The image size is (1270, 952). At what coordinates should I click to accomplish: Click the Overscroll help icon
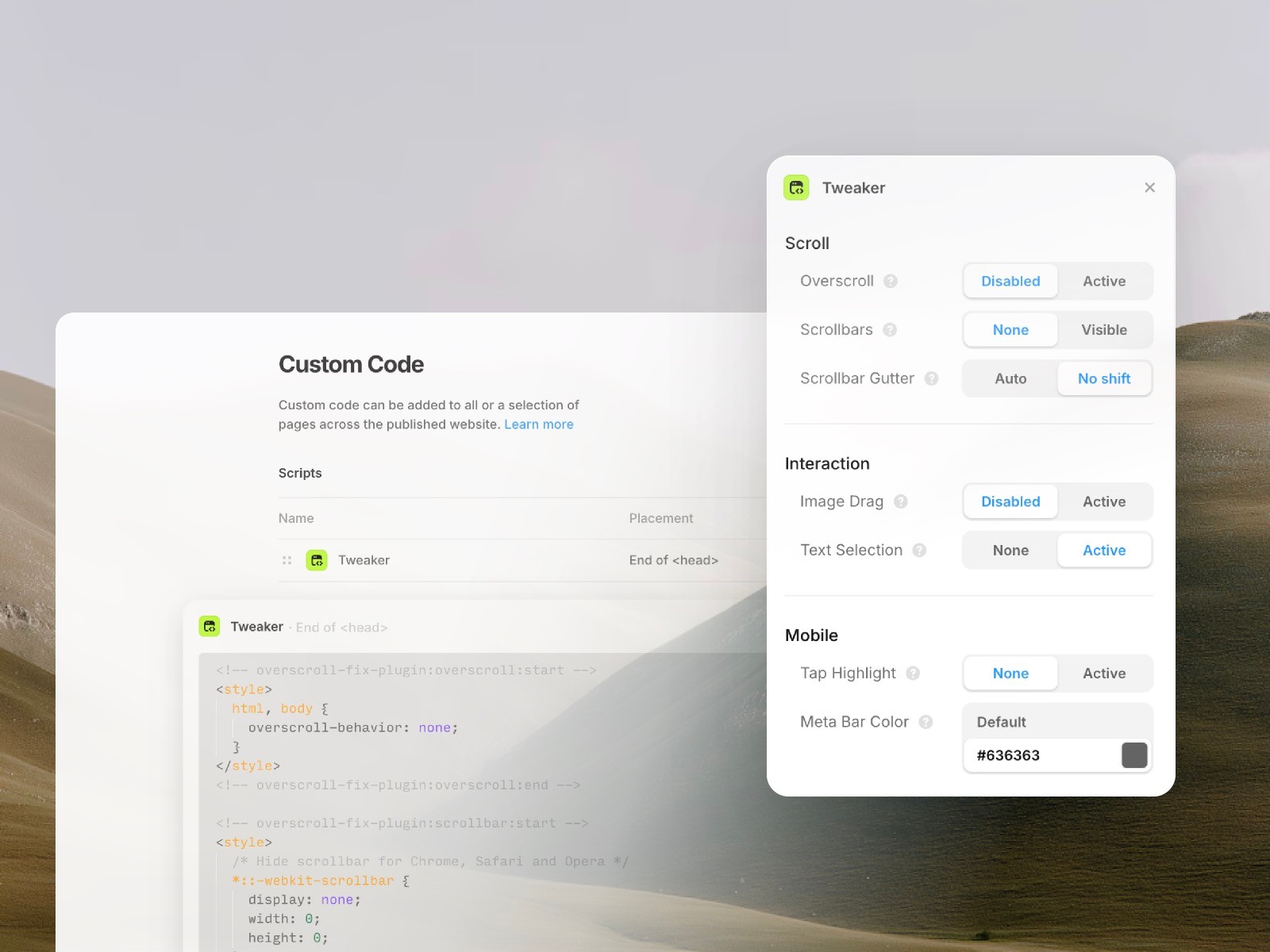892,281
